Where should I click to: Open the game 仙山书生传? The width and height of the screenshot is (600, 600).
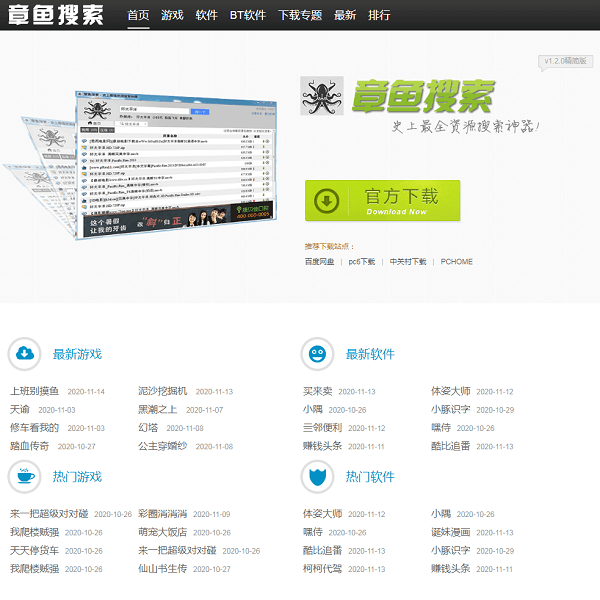(163, 569)
